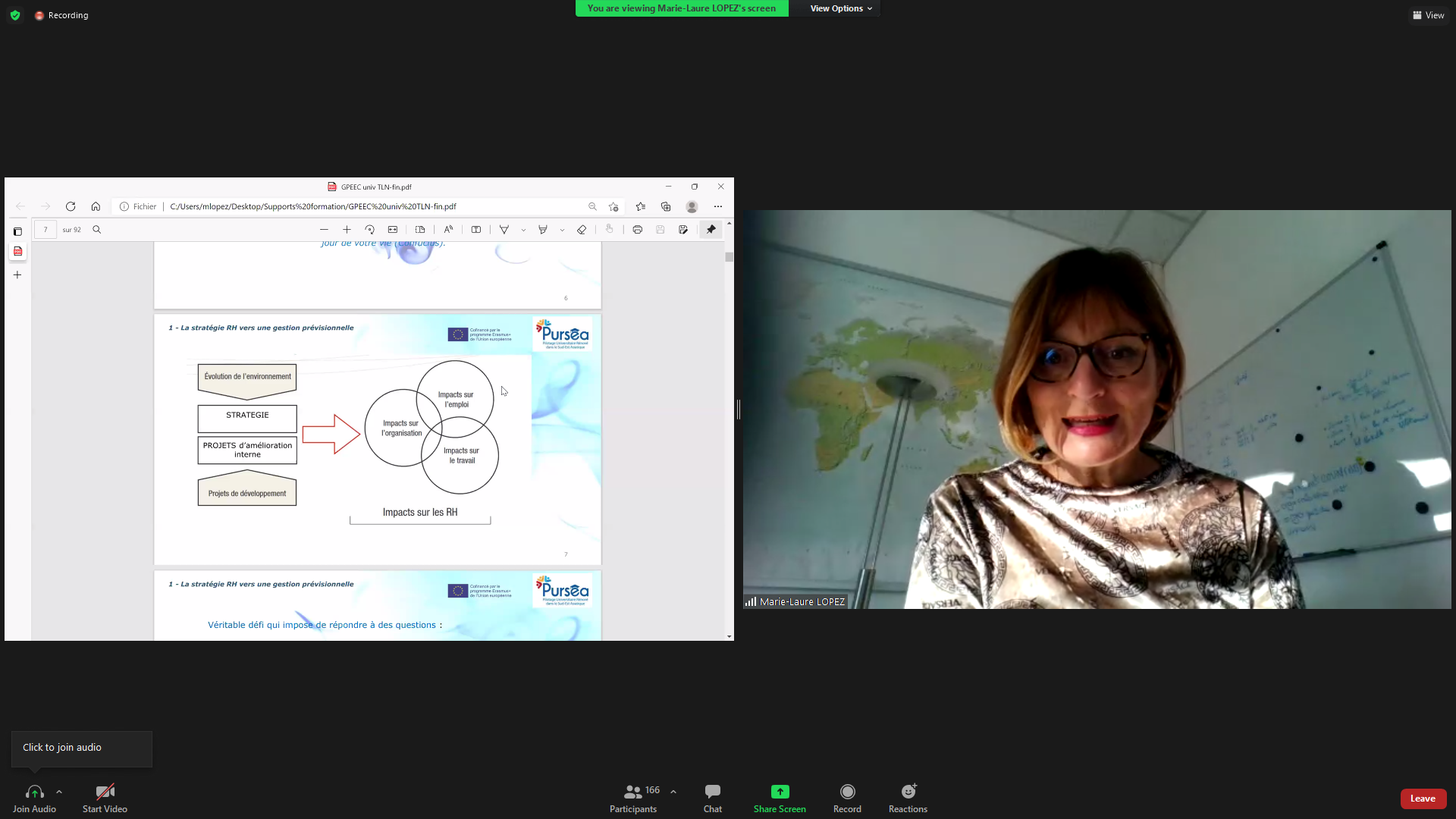Click the Record icon
The height and width of the screenshot is (819, 1456).
pyautogui.click(x=847, y=792)
